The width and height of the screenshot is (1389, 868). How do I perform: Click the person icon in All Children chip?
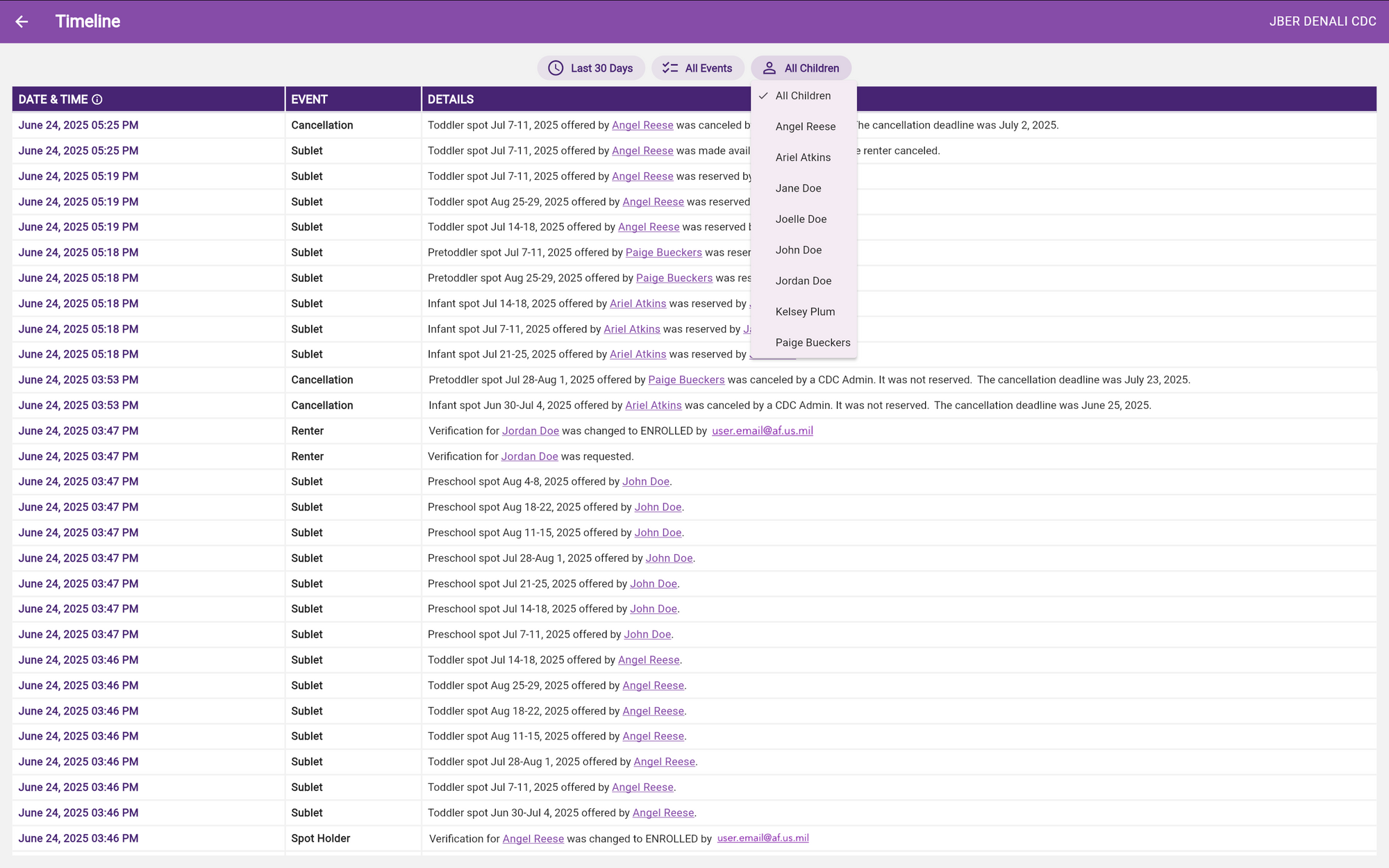pos(770,68)
